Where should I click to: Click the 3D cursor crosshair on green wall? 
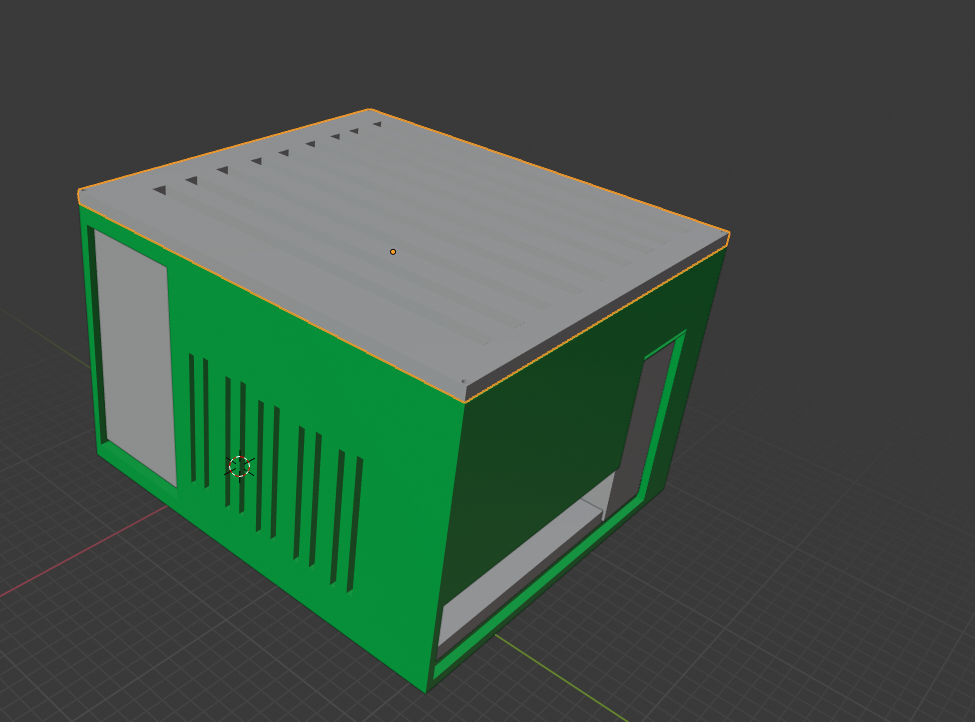[240, 466]
